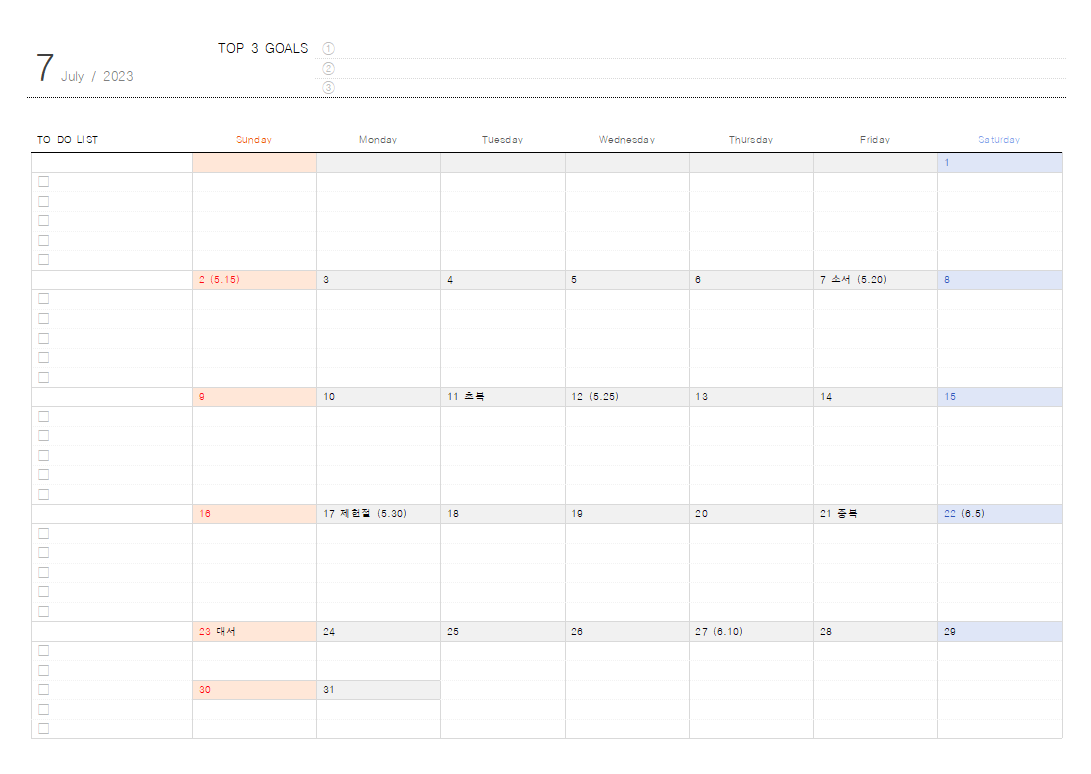The width and height of the screenshot is (1091, 774).
Task: Select the Monday 10 date cell
Action: click(379, 397)
